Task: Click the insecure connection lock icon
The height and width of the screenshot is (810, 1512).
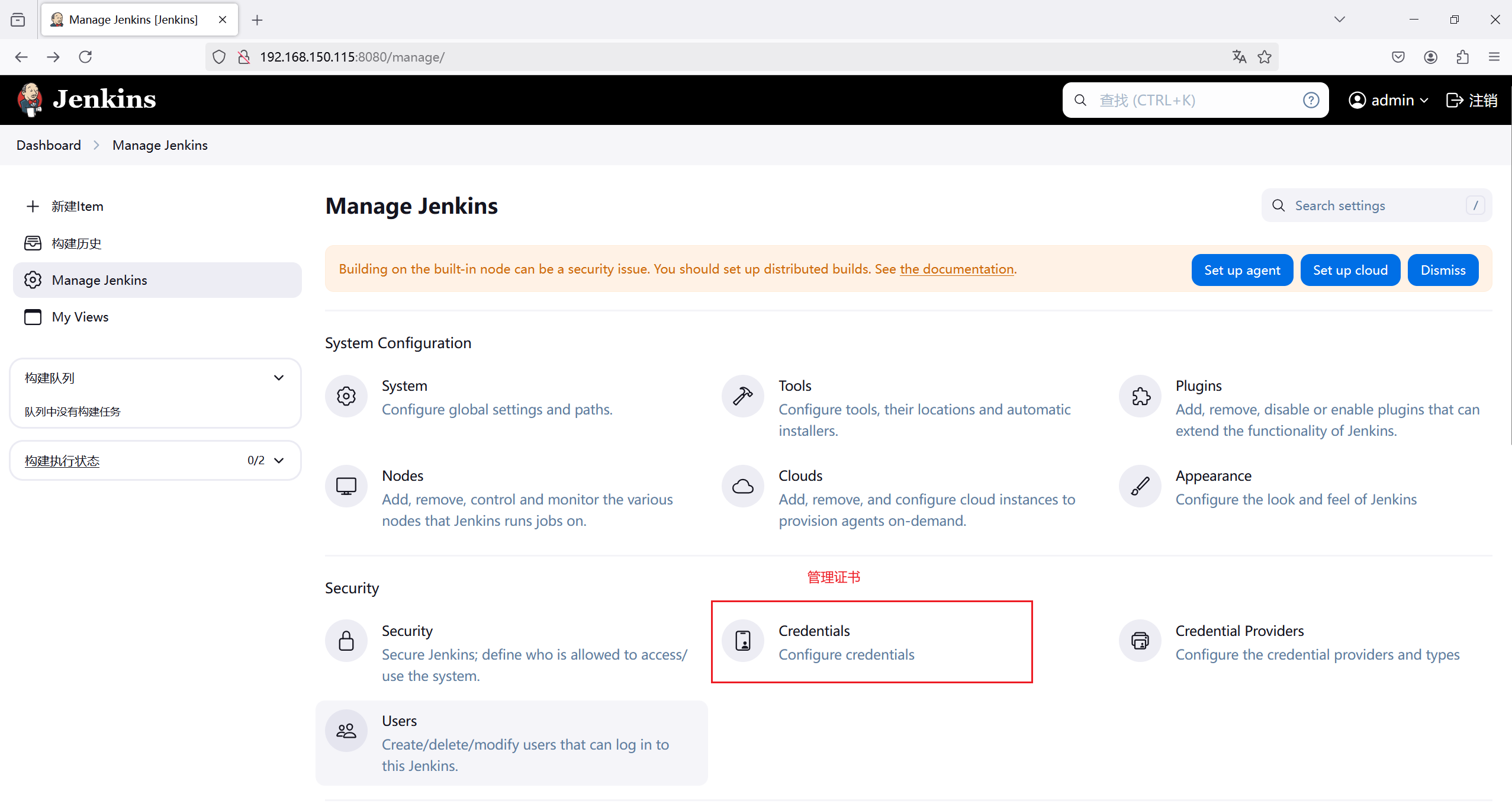Action: pos(243,57)
